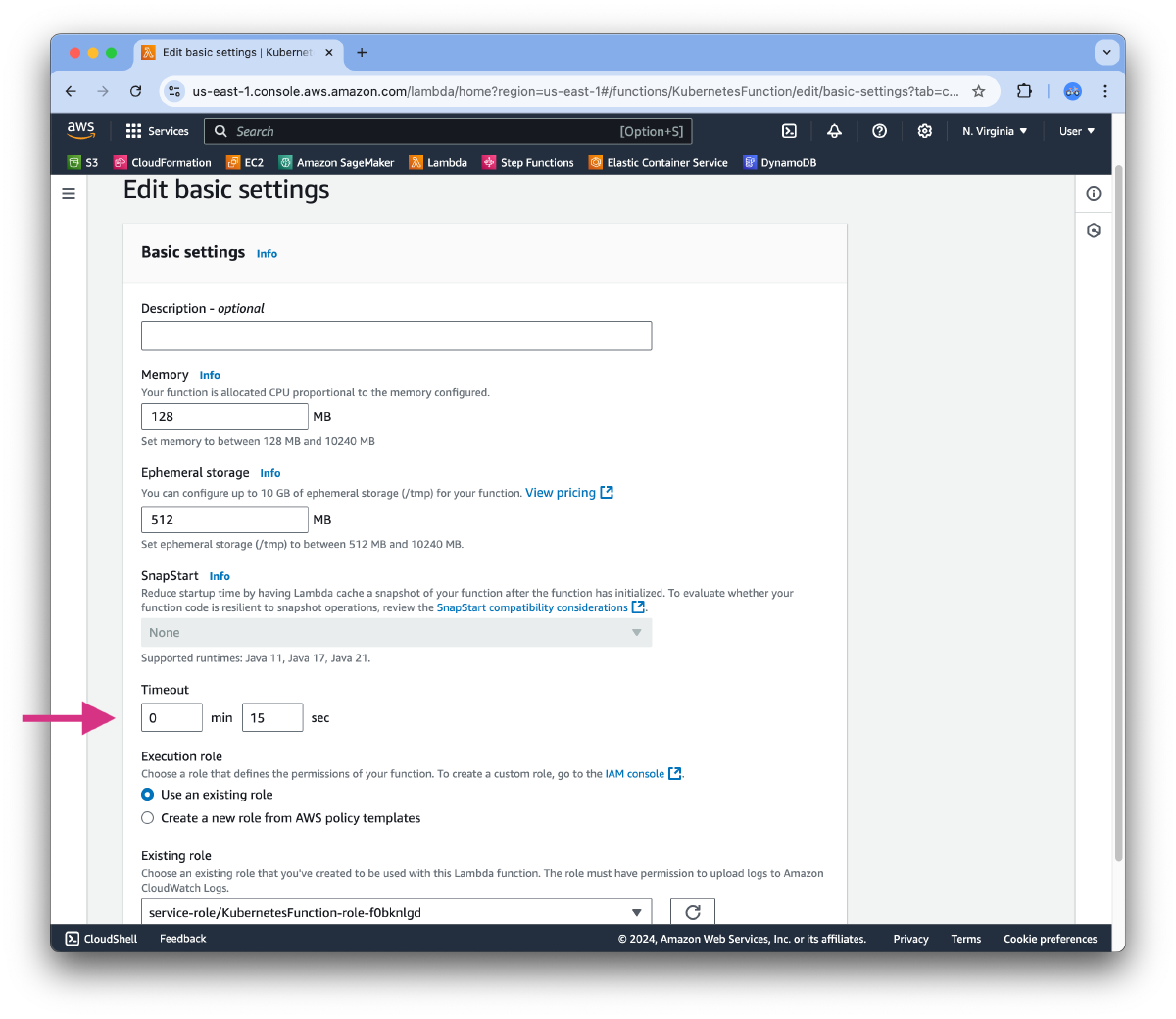Viewport: 1176px width, 1019px height.
Task: Open the browser profile avatar
Action: click(1073, 91)
